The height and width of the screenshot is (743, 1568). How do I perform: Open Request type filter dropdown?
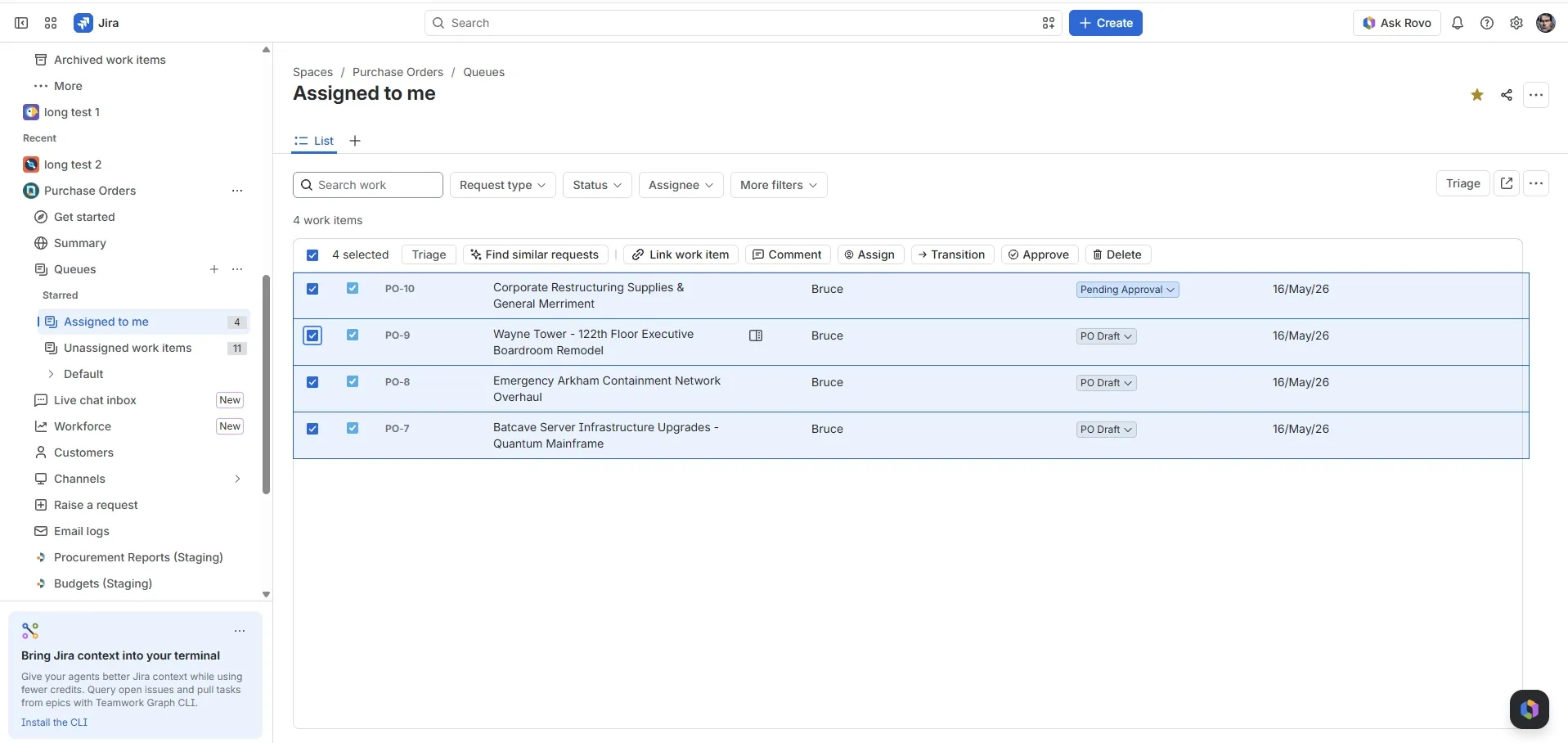503,185
